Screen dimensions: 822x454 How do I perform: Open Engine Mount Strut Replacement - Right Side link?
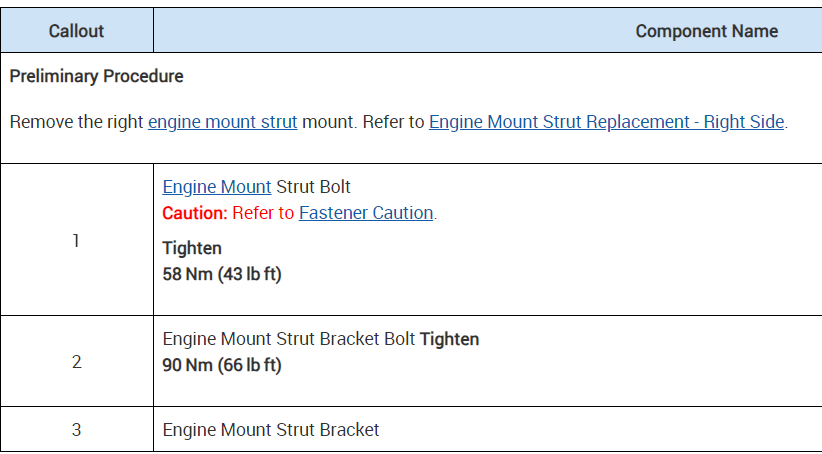tap(606, 122)
